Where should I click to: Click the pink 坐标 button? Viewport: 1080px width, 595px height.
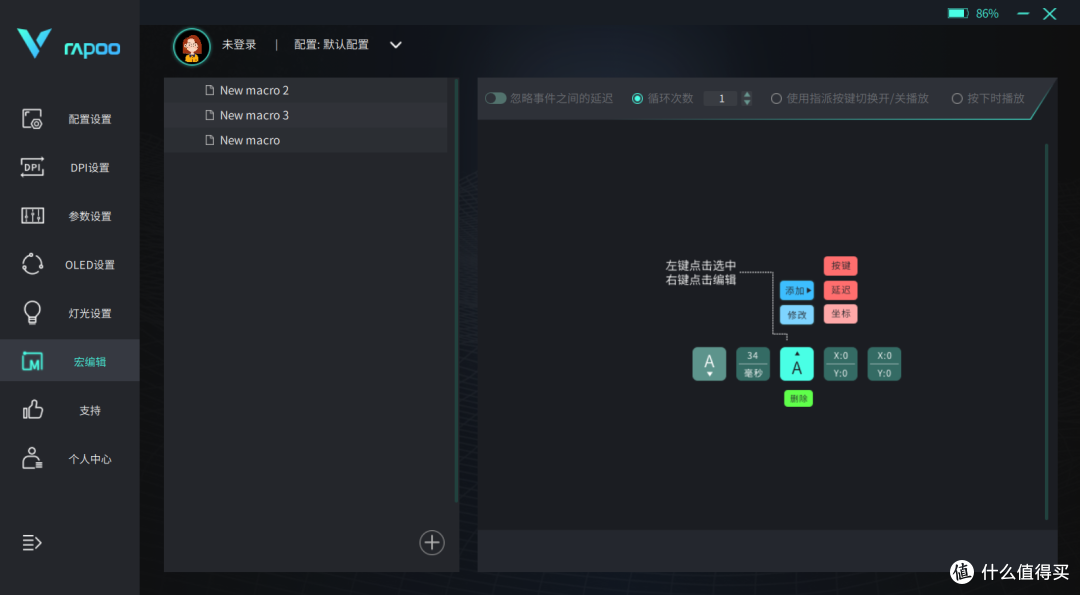click(x=840, y=314)
